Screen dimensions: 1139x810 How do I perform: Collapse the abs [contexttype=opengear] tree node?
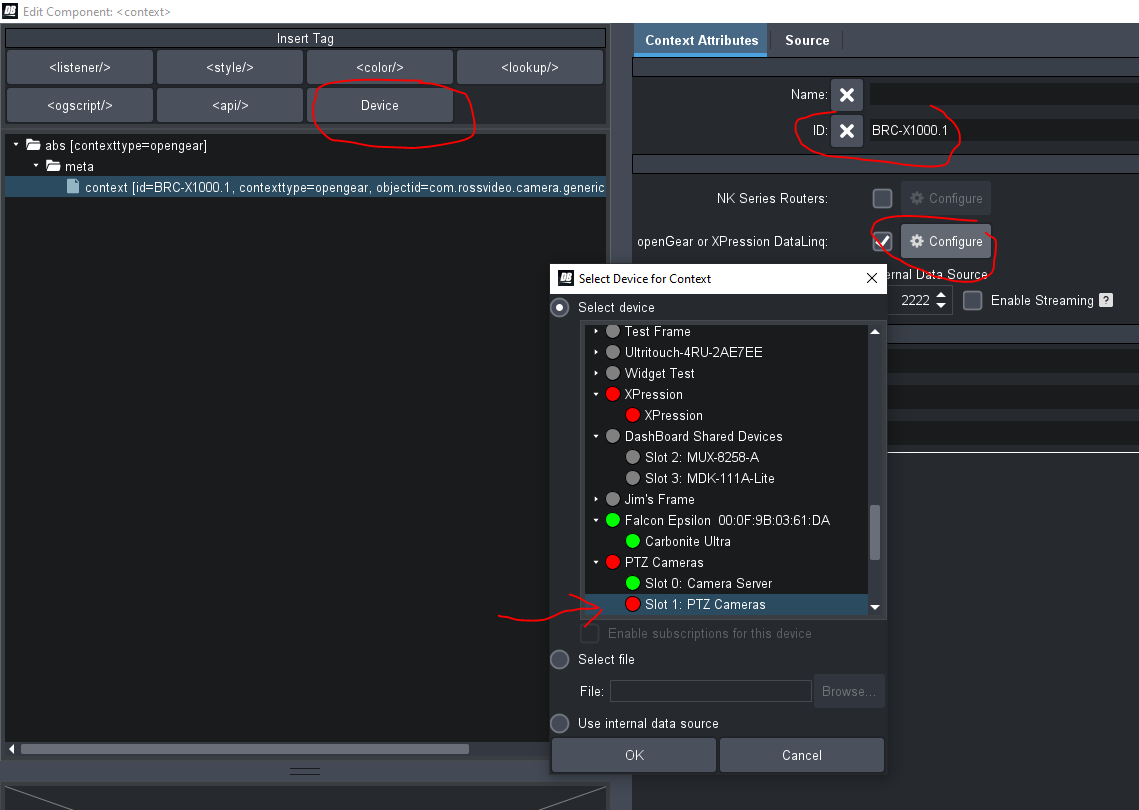pos(16,145)
